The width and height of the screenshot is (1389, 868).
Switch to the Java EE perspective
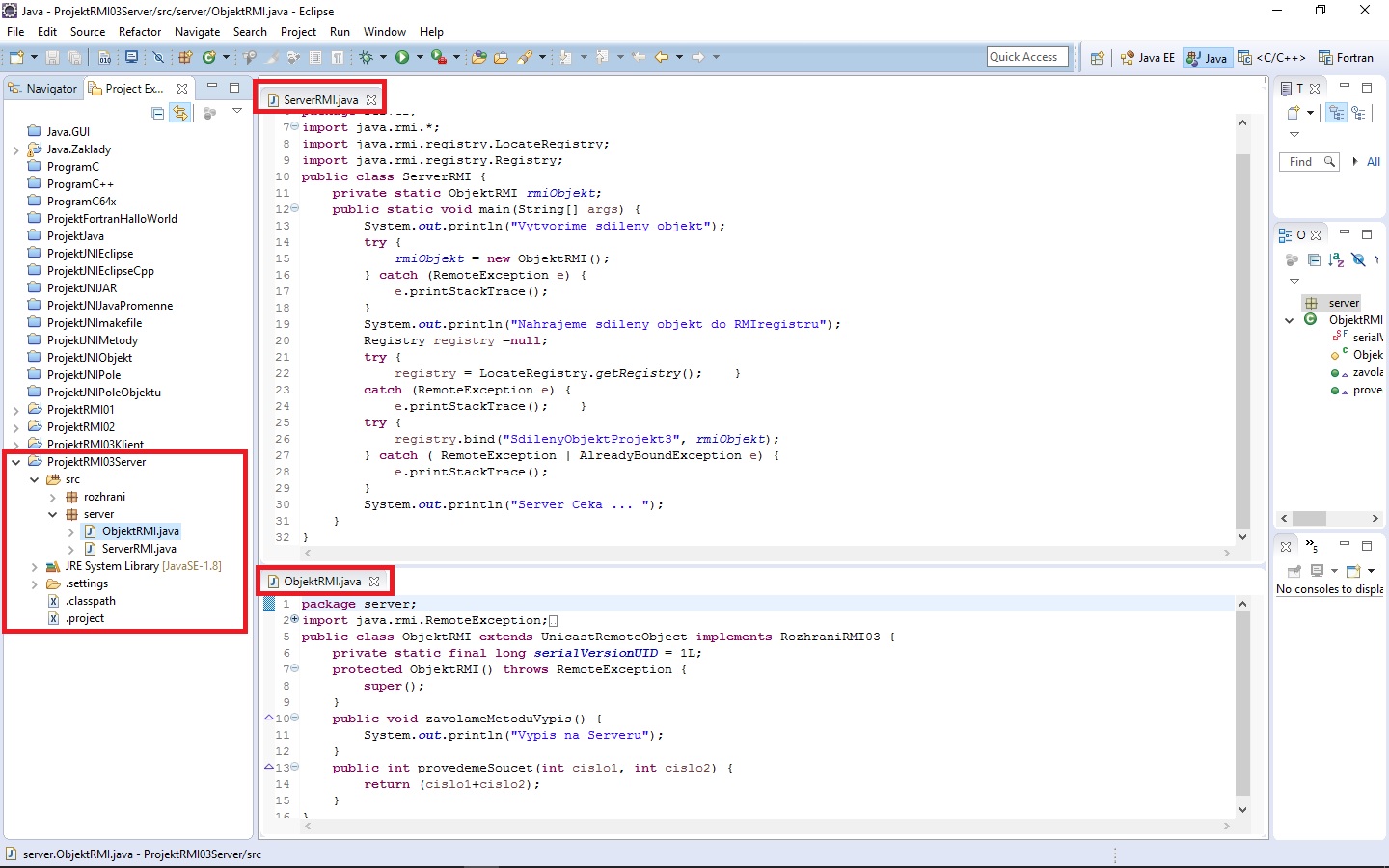[1147, 57]
